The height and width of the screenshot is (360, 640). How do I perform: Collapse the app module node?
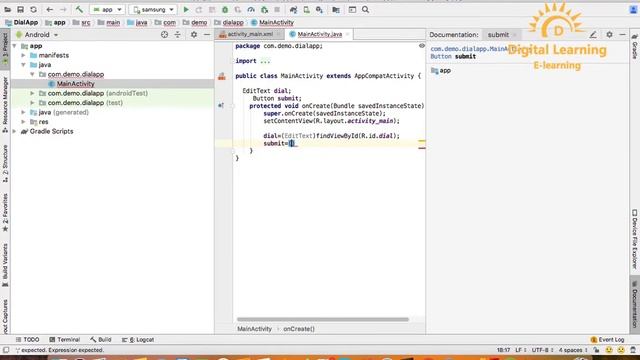point(15,46)
